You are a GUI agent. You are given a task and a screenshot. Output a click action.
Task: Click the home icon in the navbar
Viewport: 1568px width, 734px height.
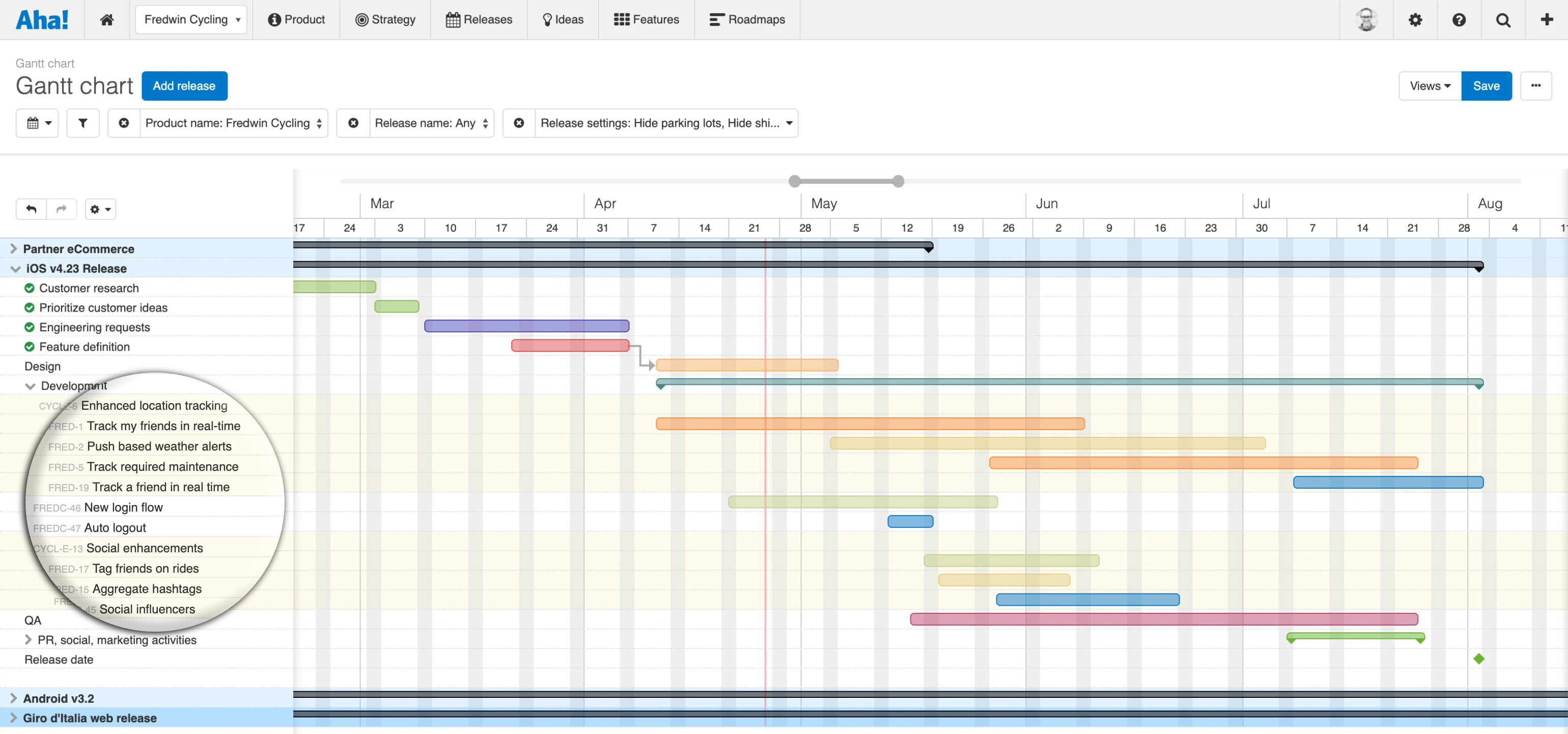click(x=106, y=19)
